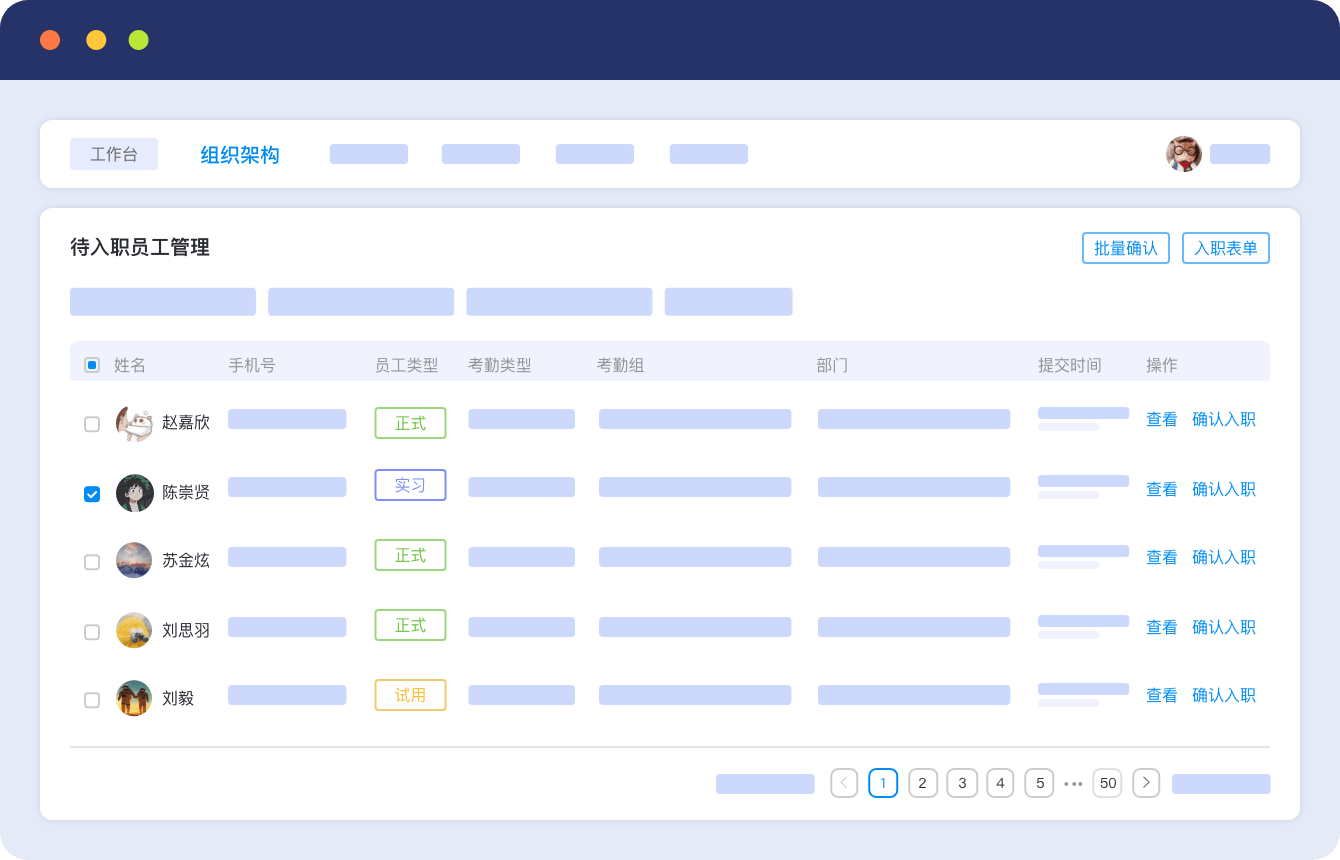This screenshot has width=1340, height=860.
Task: Toggle the select-all checkbox in table header
Action: [92, 365]
